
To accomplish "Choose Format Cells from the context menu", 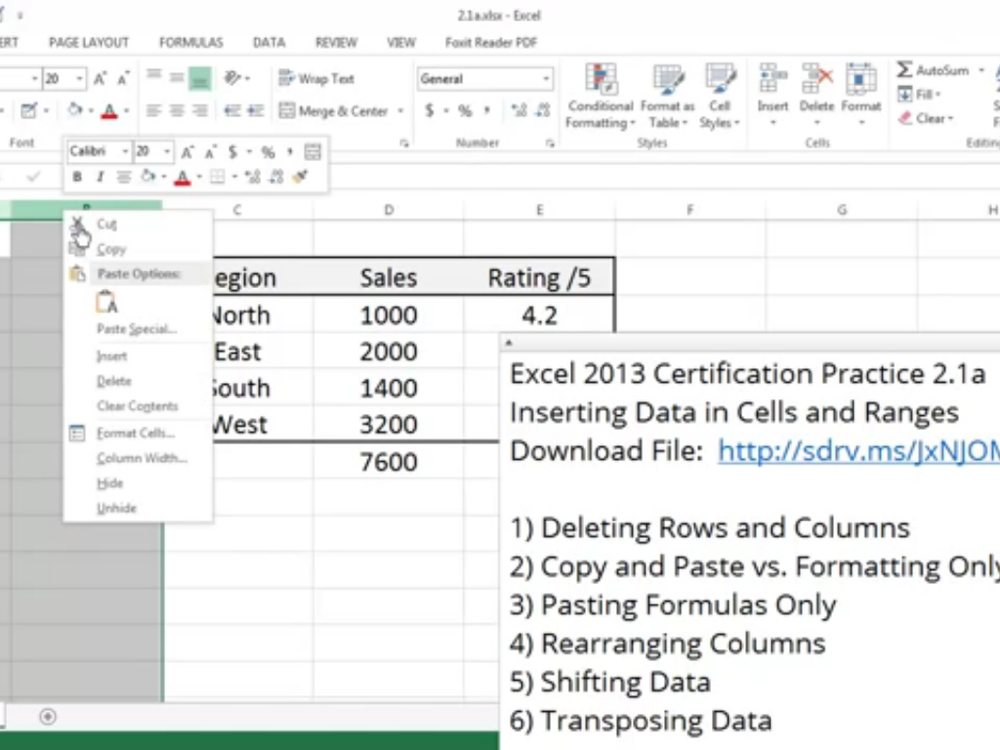I will [x=138, y=433].
